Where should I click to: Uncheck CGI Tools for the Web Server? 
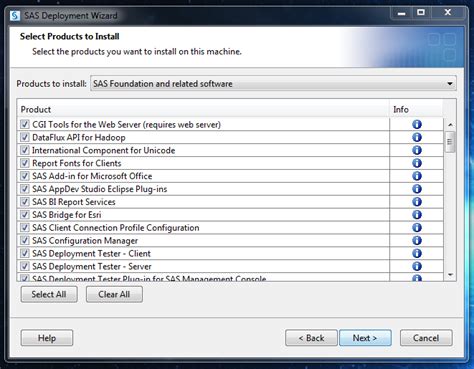25,124
